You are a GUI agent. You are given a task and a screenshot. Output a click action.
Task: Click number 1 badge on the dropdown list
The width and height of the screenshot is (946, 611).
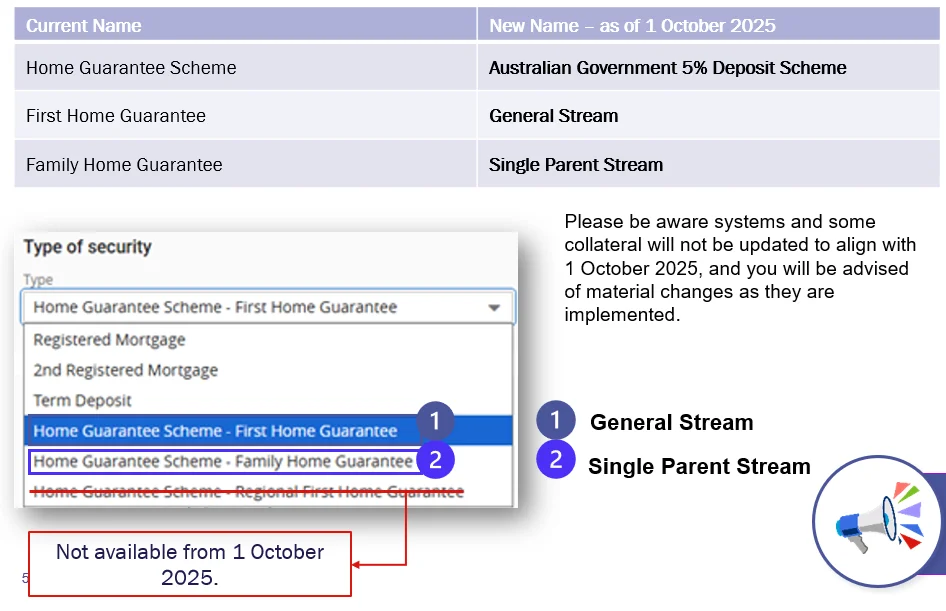(435, 421)
